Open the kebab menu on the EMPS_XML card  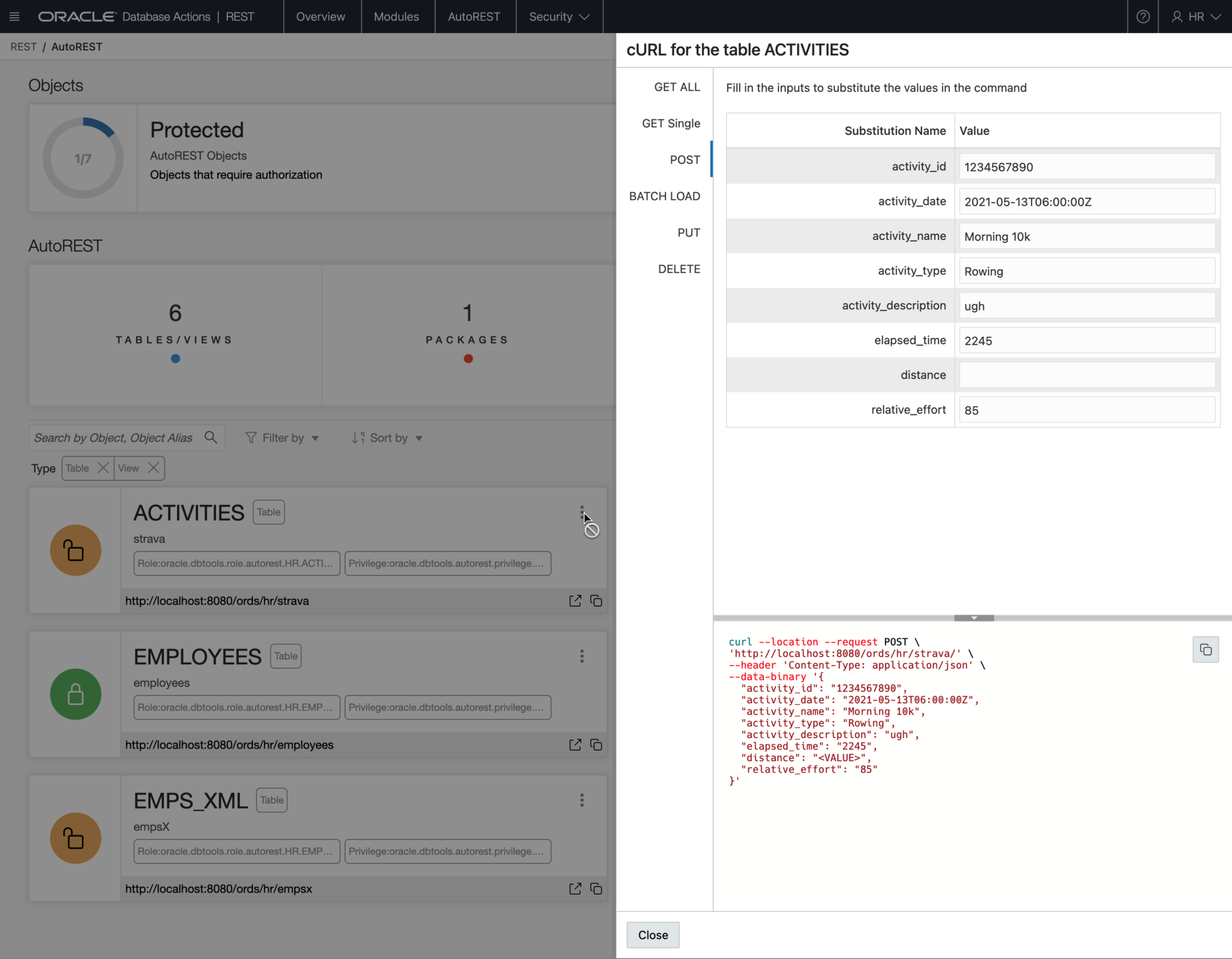click(x=581, y=800)
